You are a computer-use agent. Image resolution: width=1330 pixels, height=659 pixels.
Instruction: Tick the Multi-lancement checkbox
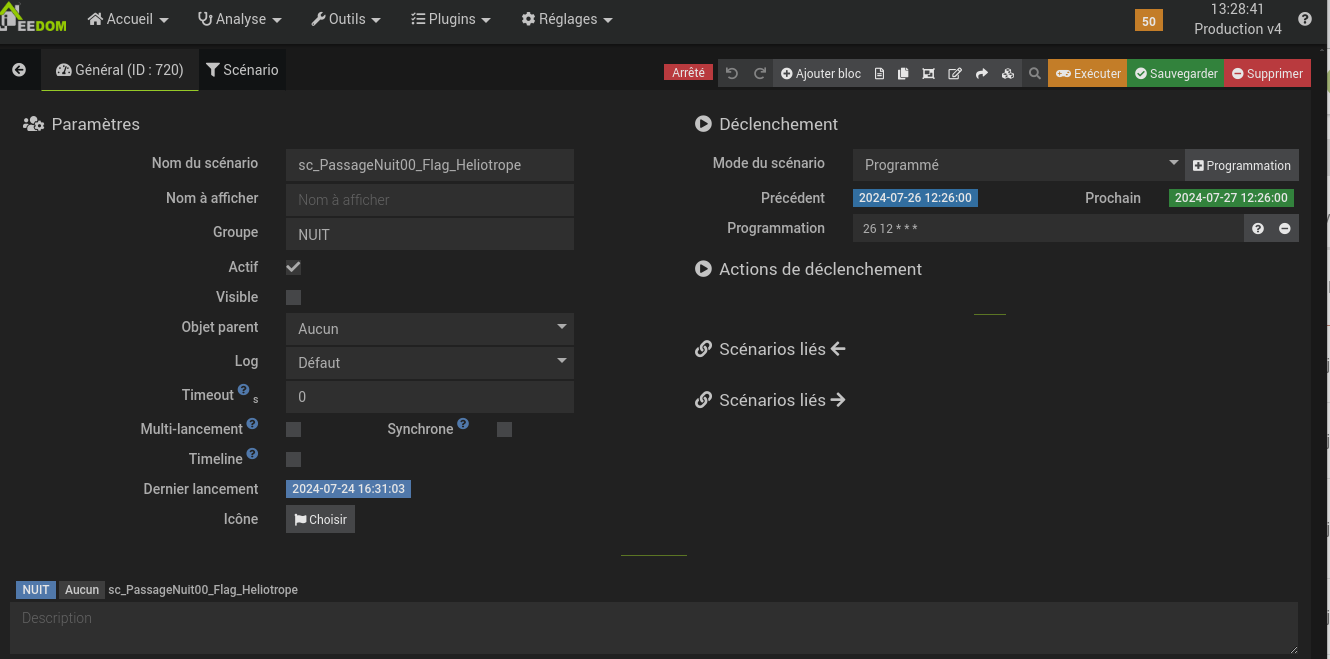click(294, 429)
